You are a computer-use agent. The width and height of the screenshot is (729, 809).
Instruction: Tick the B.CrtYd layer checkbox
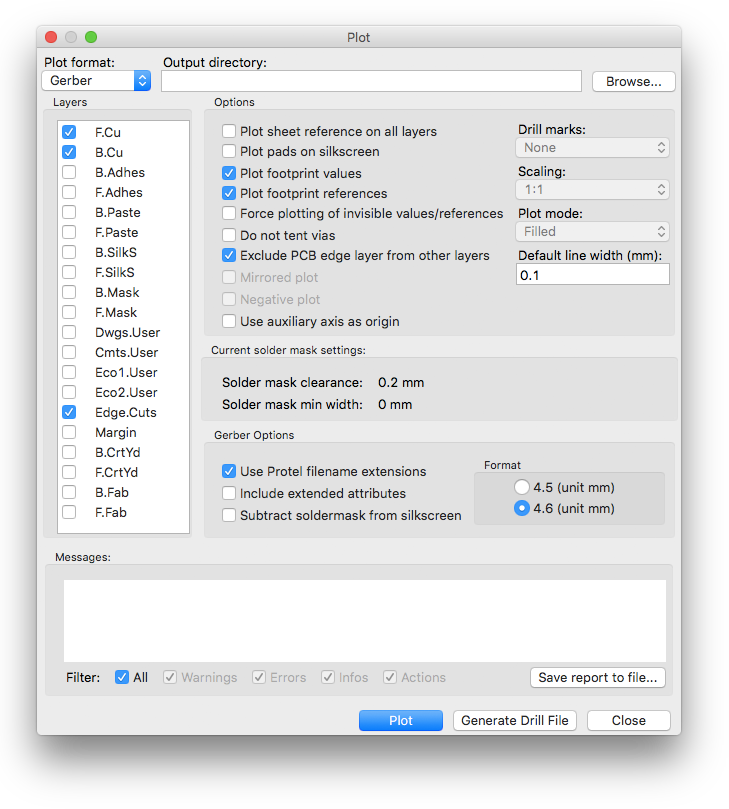[69, 452]
